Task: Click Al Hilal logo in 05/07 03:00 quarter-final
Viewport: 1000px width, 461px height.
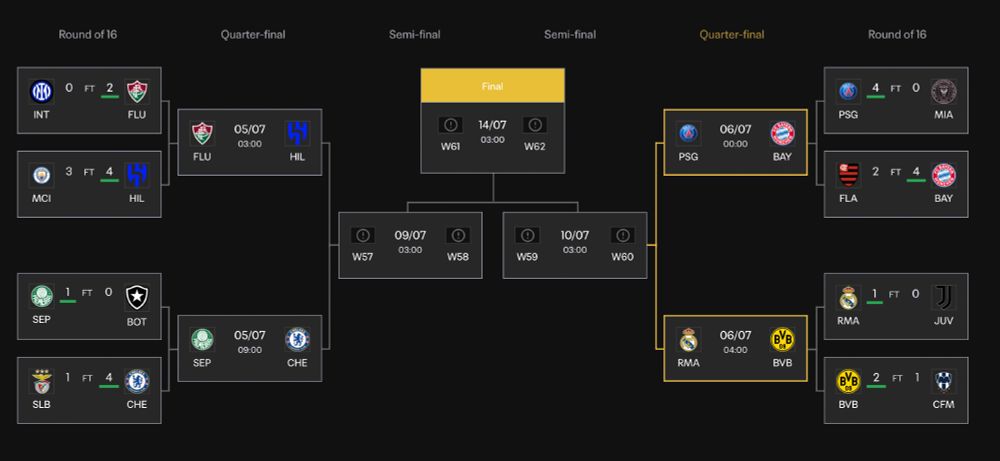Action: click(x=297, y=133)
